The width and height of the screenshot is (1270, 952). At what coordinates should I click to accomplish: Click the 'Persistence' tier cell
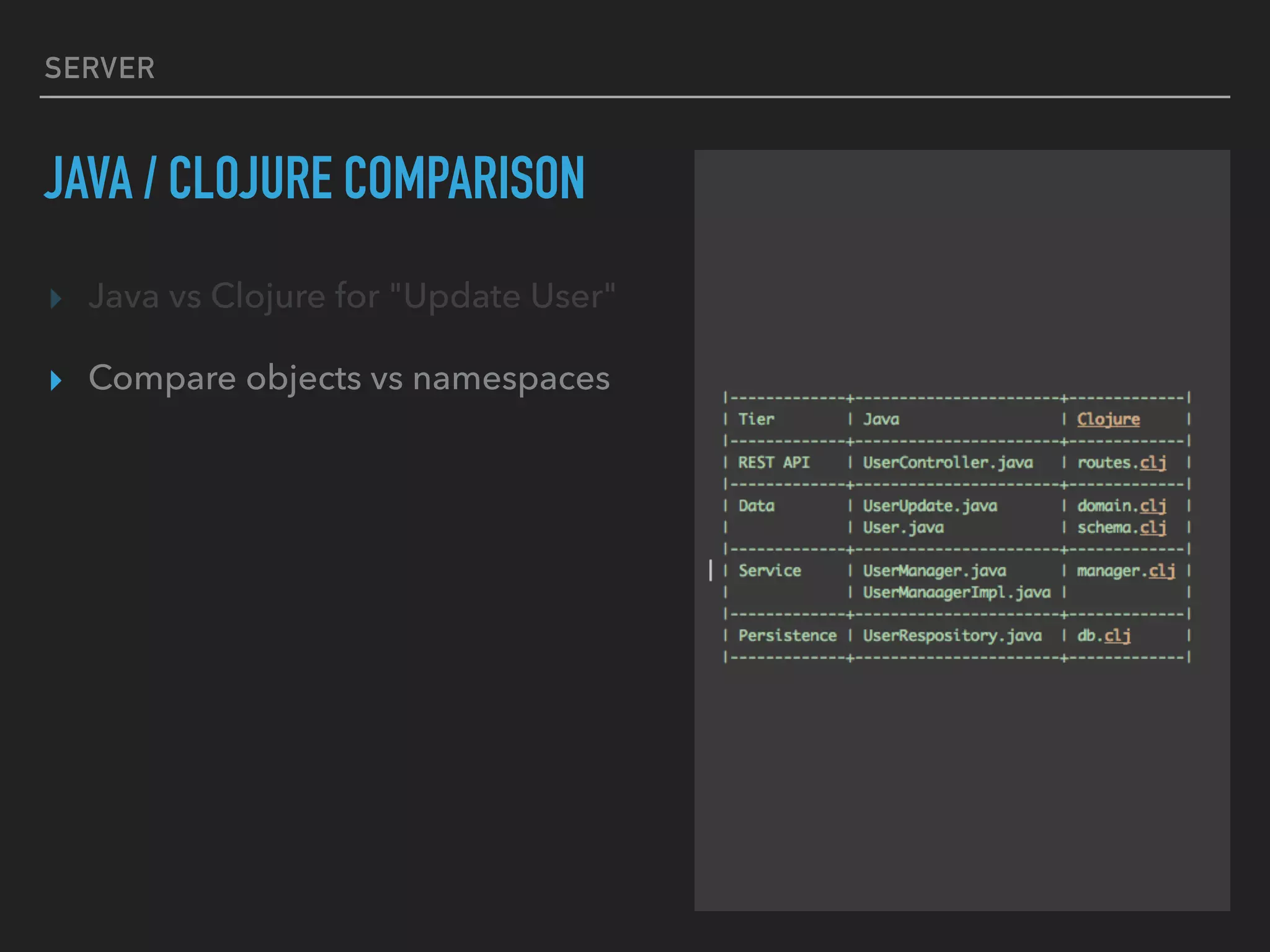(x=788, y=636)
